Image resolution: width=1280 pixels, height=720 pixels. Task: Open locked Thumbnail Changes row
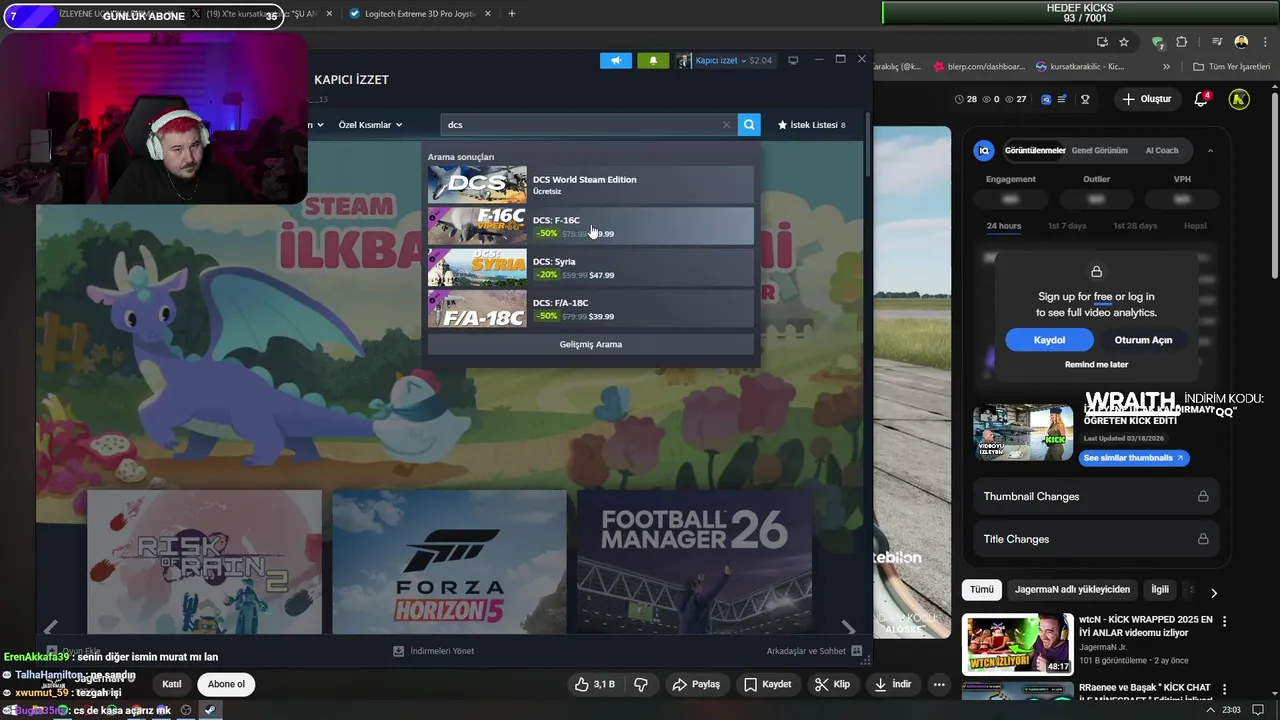point(1096,496)
